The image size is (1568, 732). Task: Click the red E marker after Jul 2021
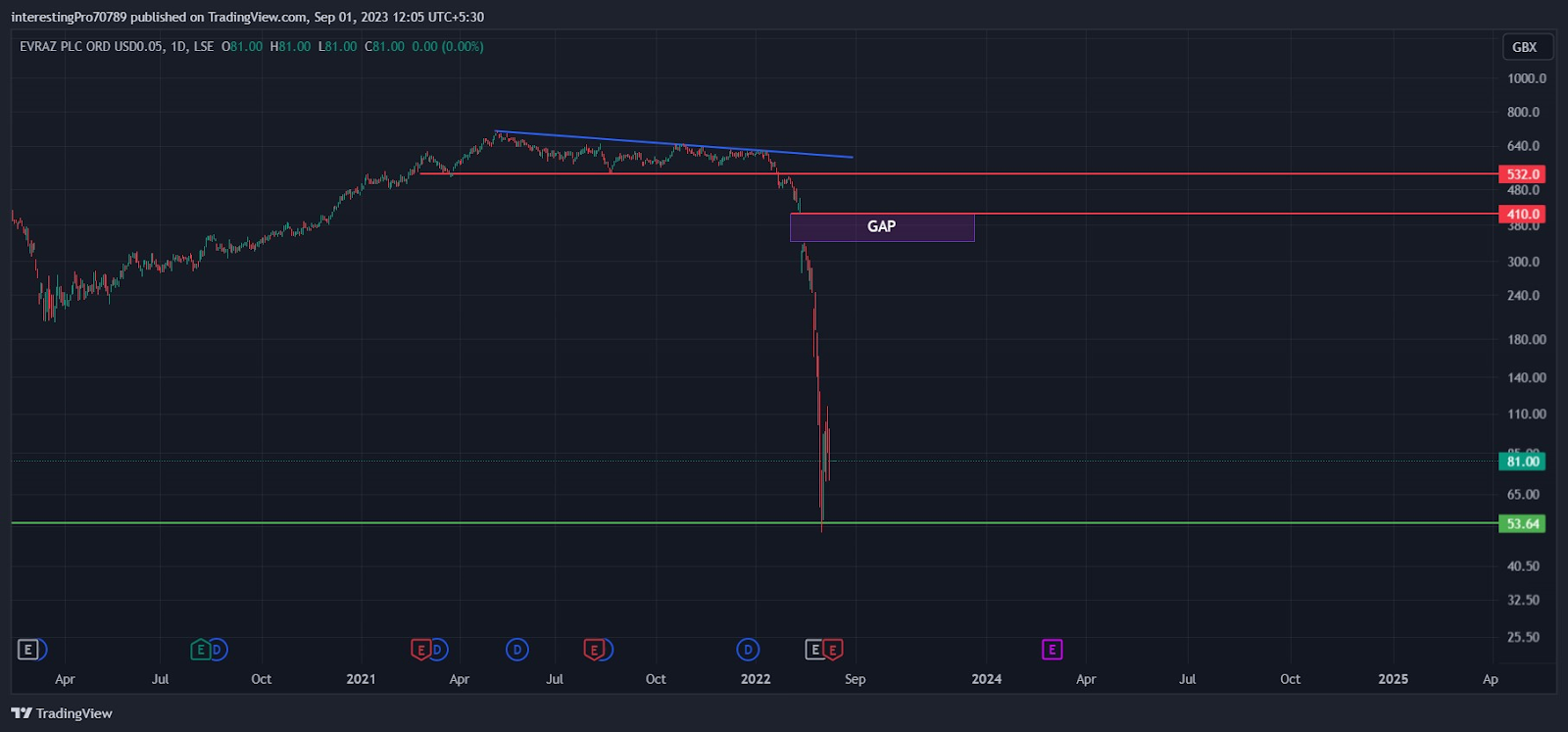point(595,650)
